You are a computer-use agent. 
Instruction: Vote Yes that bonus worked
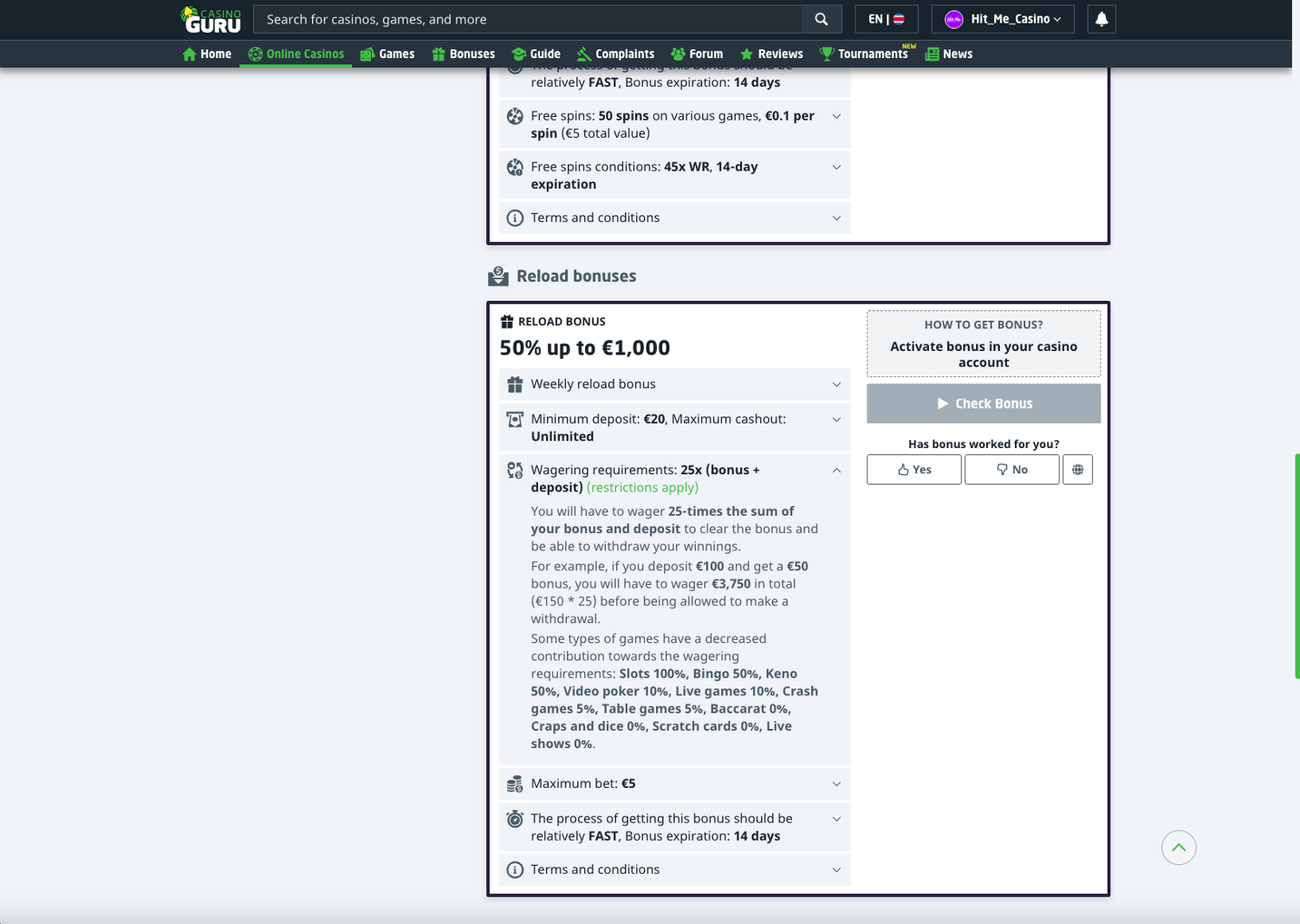913,470
